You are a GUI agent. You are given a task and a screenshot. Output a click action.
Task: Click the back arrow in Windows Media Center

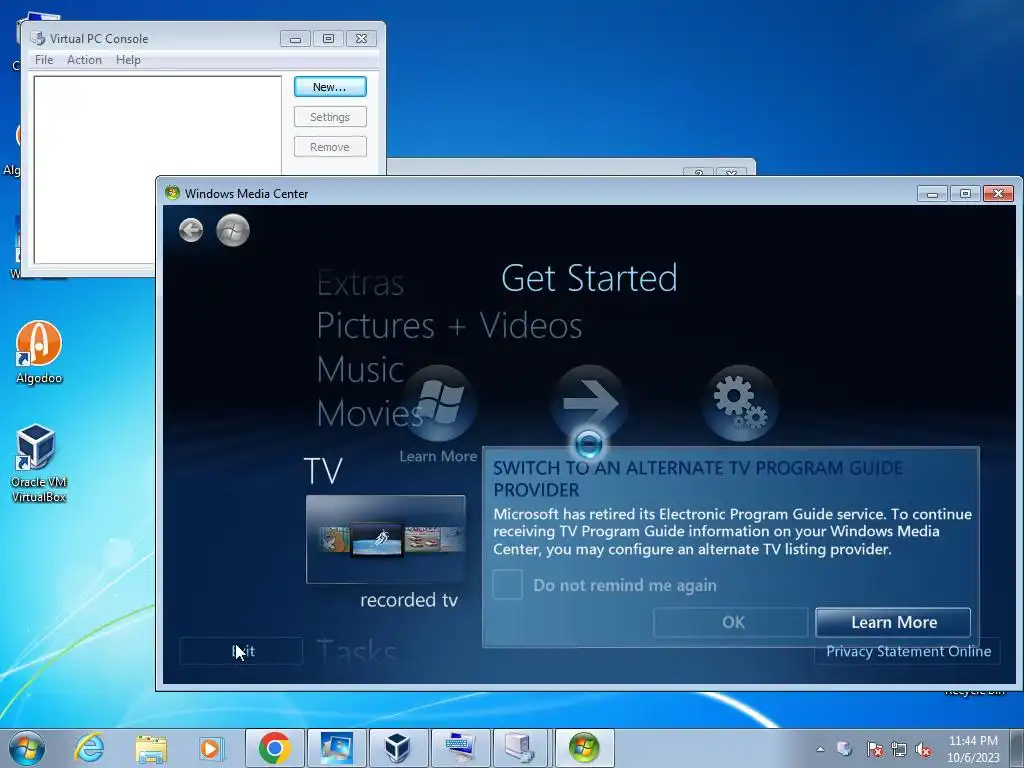click(x=191, y=230)
